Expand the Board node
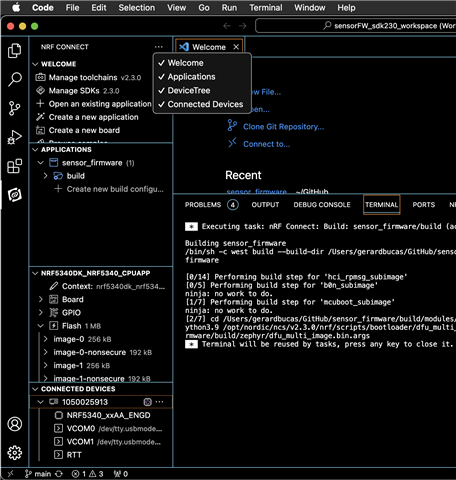 click(x=41, y=299)
